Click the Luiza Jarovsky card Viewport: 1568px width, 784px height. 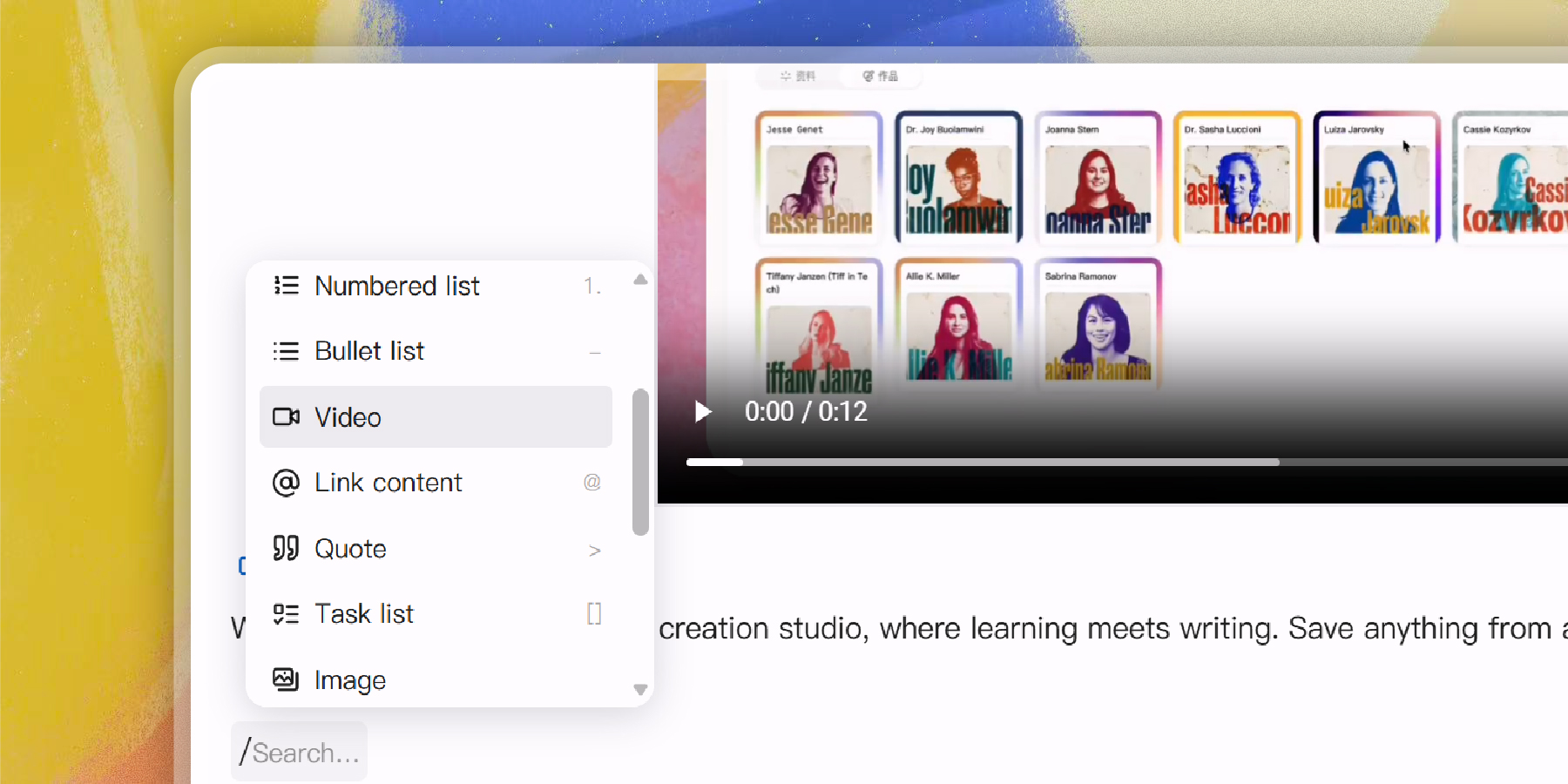[x=1375, y=178]
